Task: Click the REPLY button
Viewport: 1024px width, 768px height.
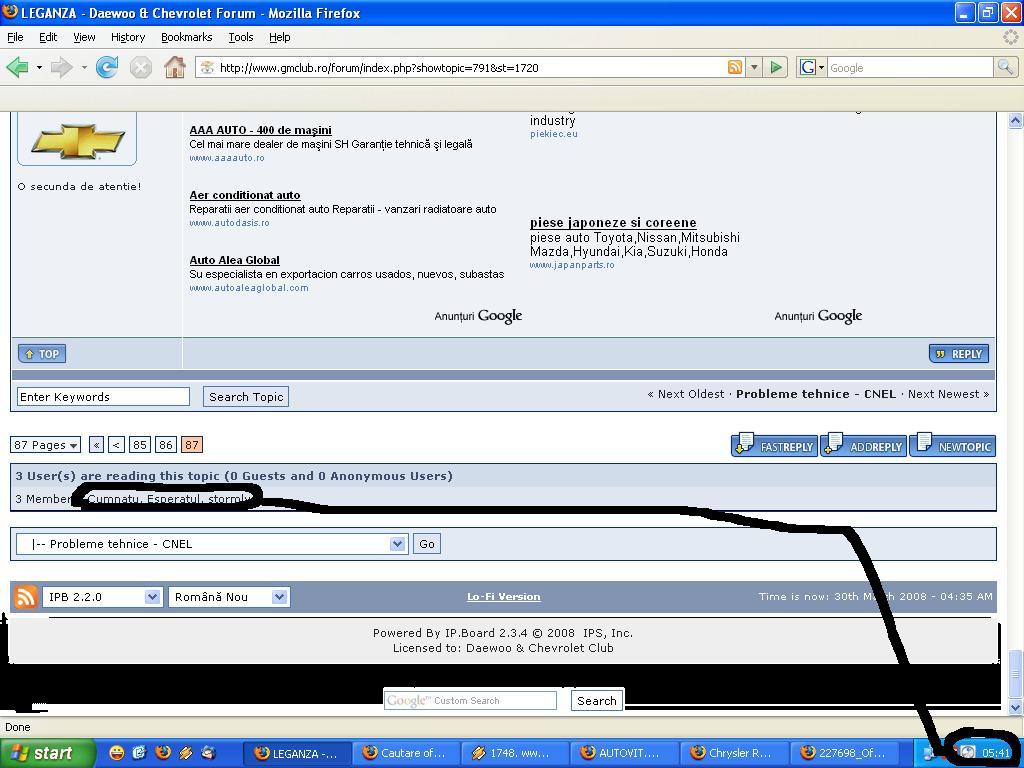Action: click(959, 354)
